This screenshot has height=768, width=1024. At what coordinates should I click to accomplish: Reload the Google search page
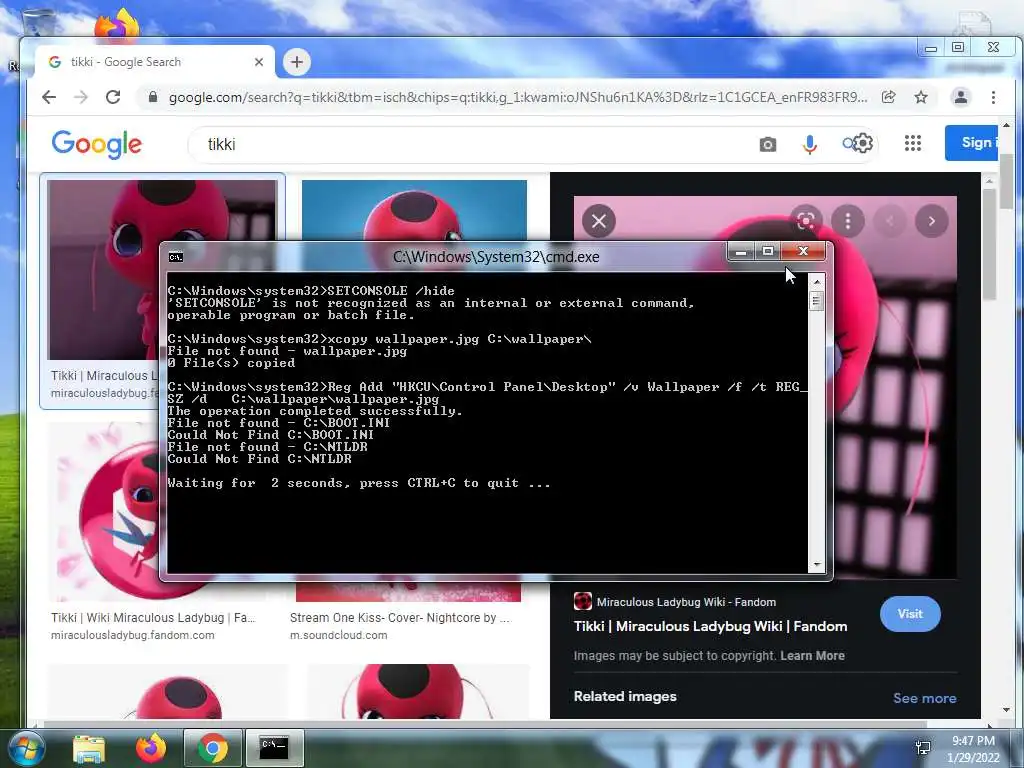[113, 97]
